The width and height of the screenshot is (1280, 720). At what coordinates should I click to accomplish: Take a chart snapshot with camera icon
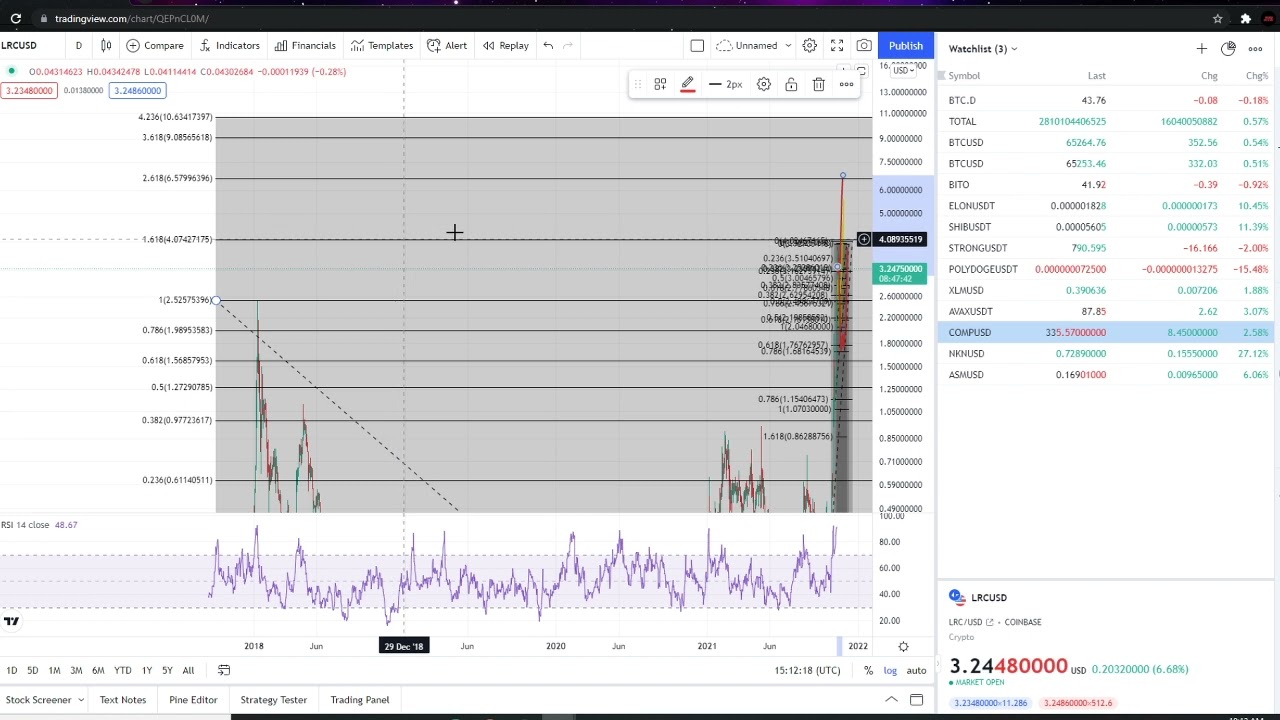pos(864,45)
